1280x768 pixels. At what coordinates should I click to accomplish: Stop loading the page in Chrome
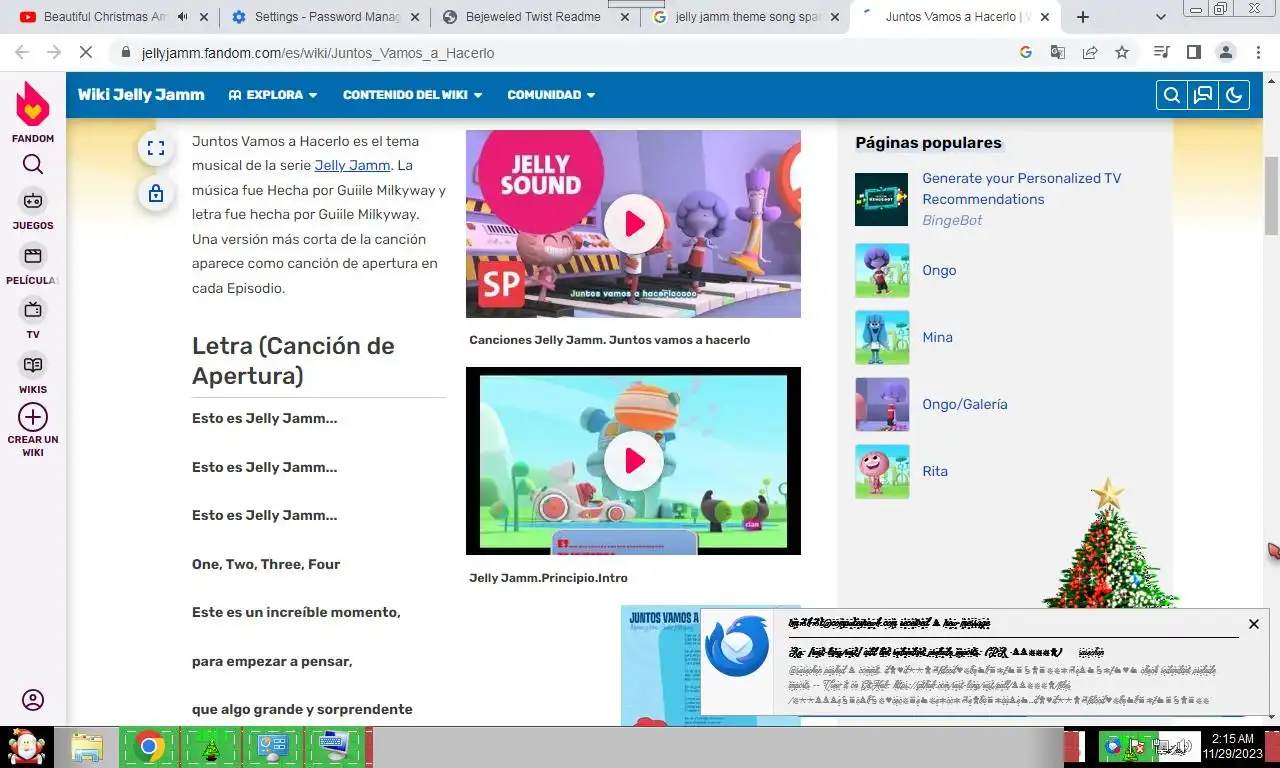(87, 52)
